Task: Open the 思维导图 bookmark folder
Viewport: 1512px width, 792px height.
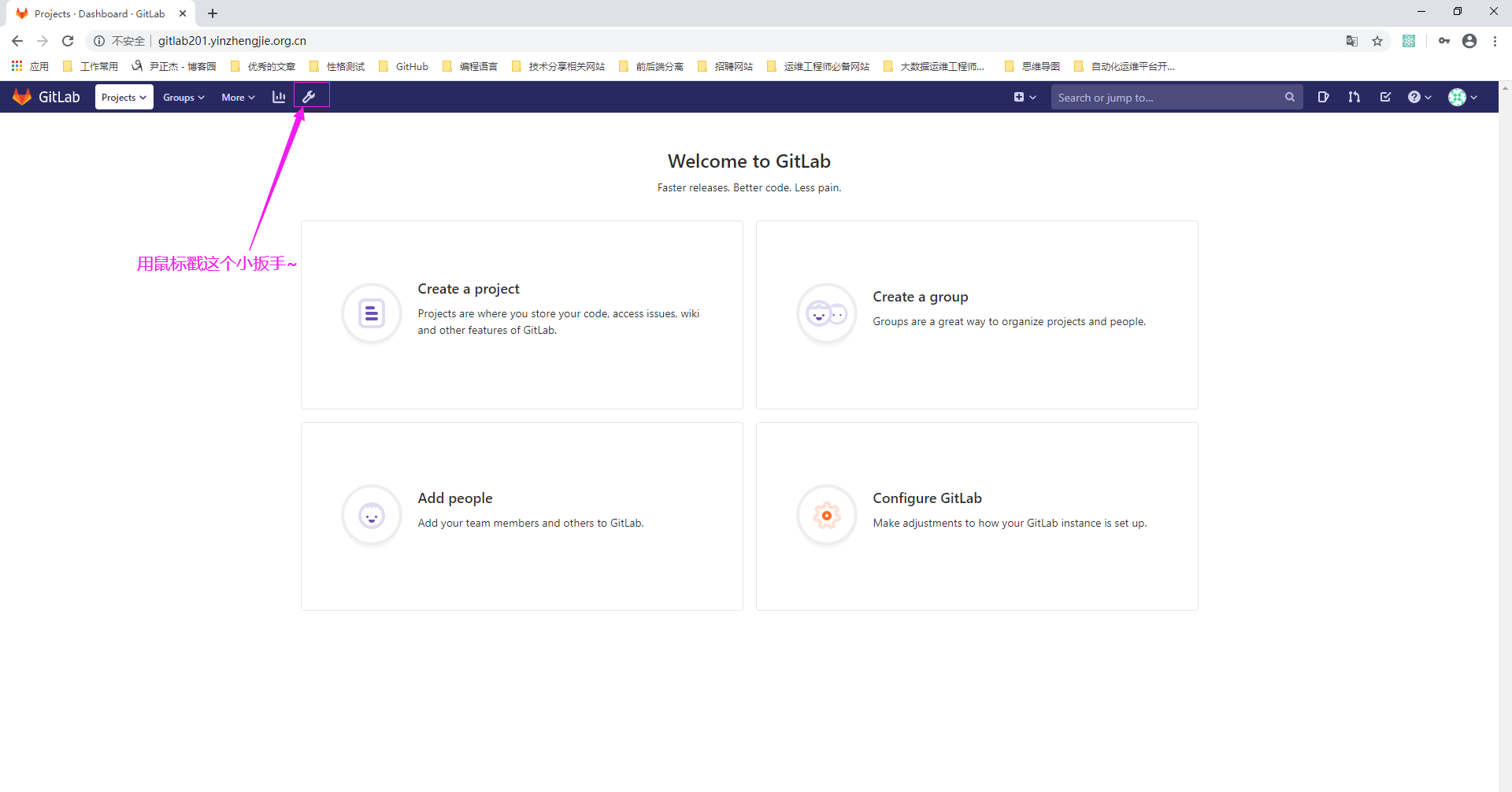Action: [1032, 66]
